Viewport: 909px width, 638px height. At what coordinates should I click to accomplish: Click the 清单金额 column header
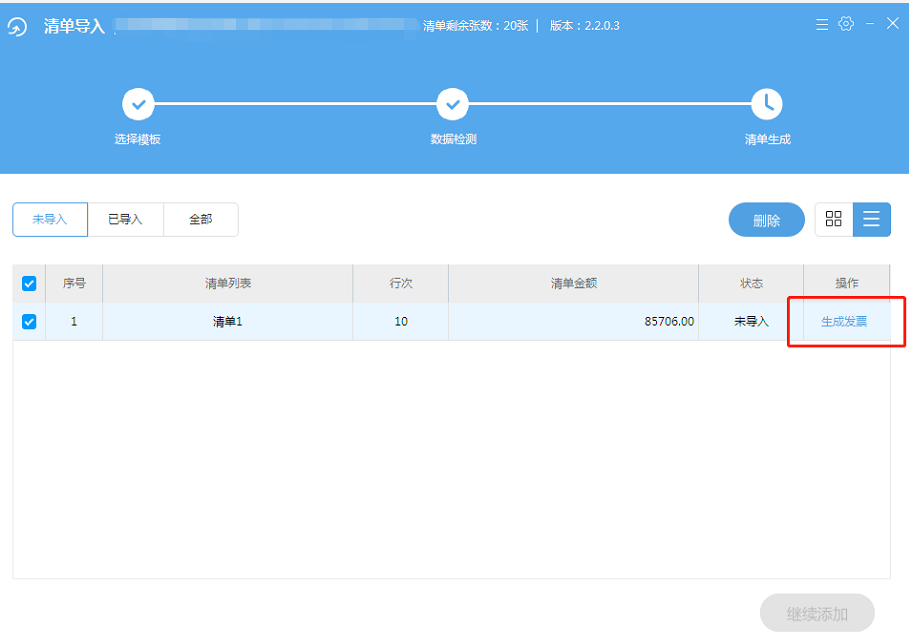pos(573,284)
